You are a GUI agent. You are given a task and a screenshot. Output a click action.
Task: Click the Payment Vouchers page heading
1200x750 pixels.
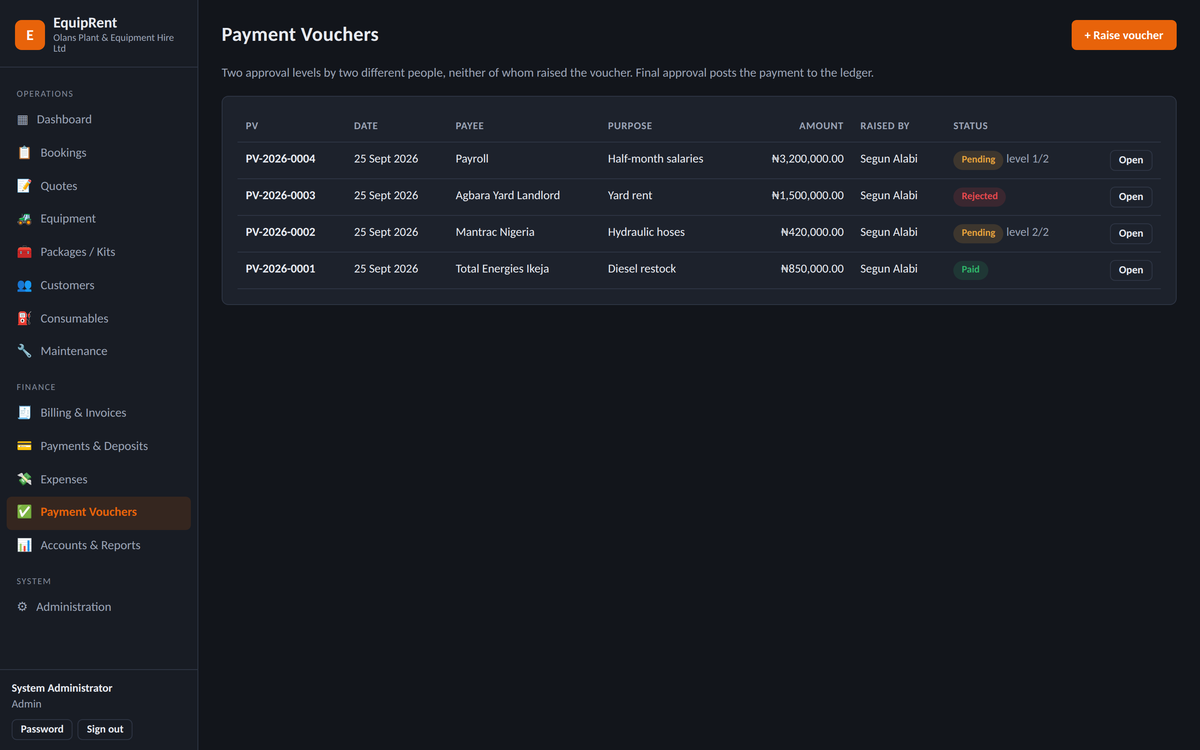pyautogui.click(x=300, y=35)
